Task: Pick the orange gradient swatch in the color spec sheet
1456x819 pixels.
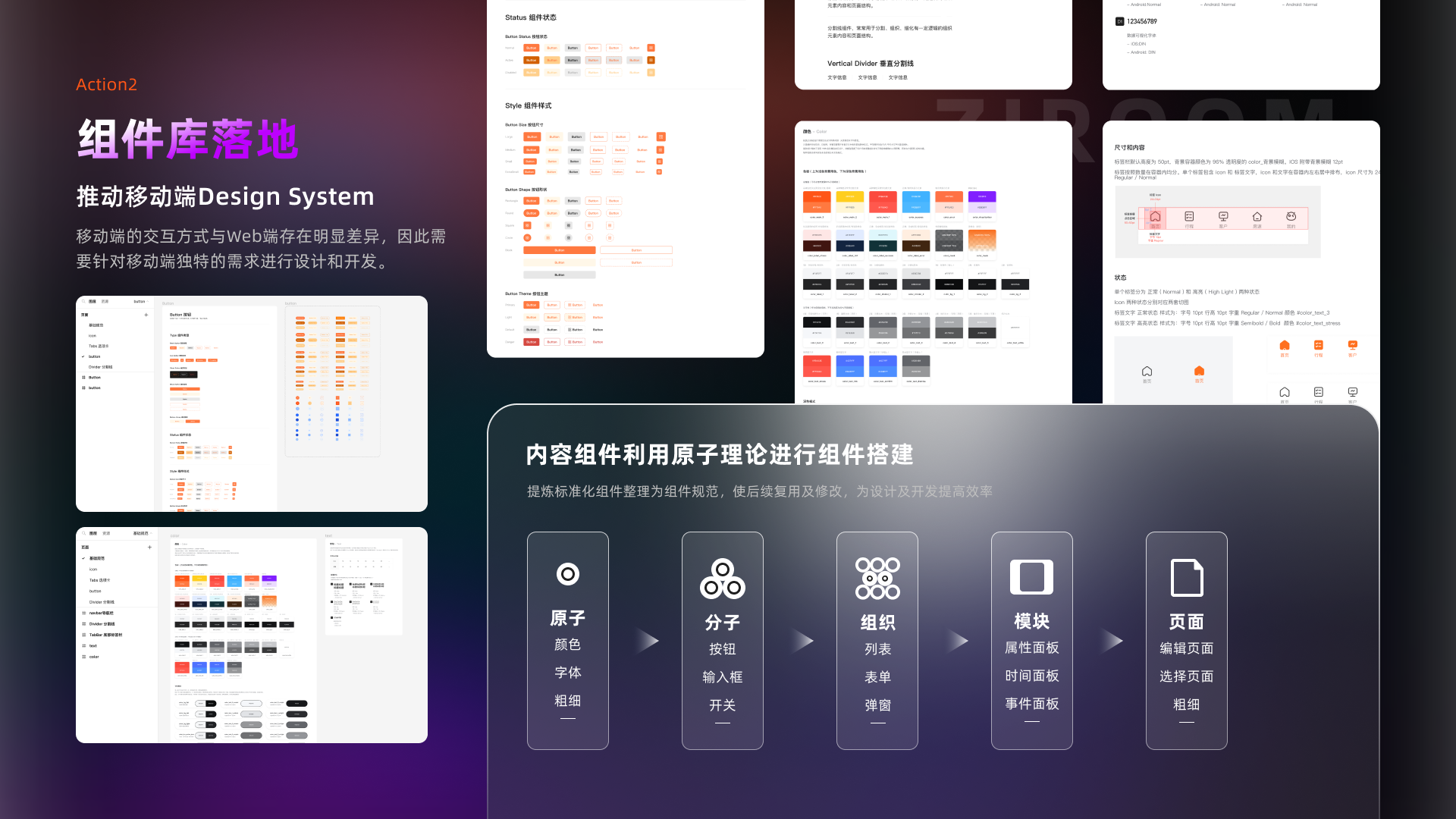Action: click(982, 240)
